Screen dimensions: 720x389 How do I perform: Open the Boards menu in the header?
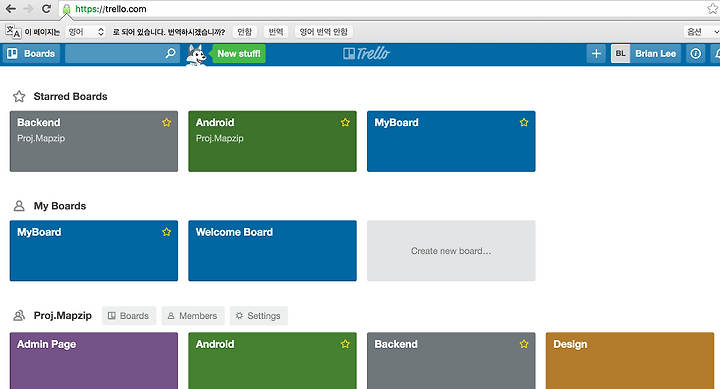coord(31,54)
